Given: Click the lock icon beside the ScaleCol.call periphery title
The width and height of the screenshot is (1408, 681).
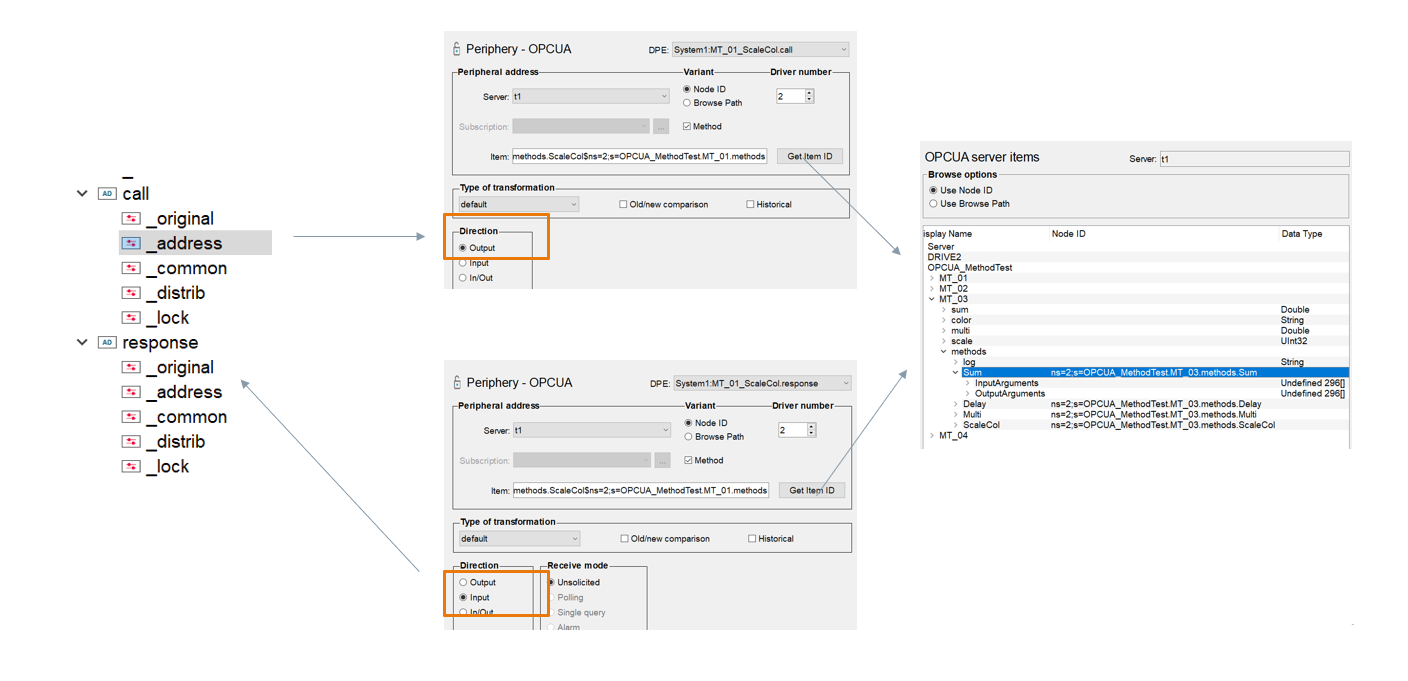Looking at the screenshot, I should click(x=457, y=49).
